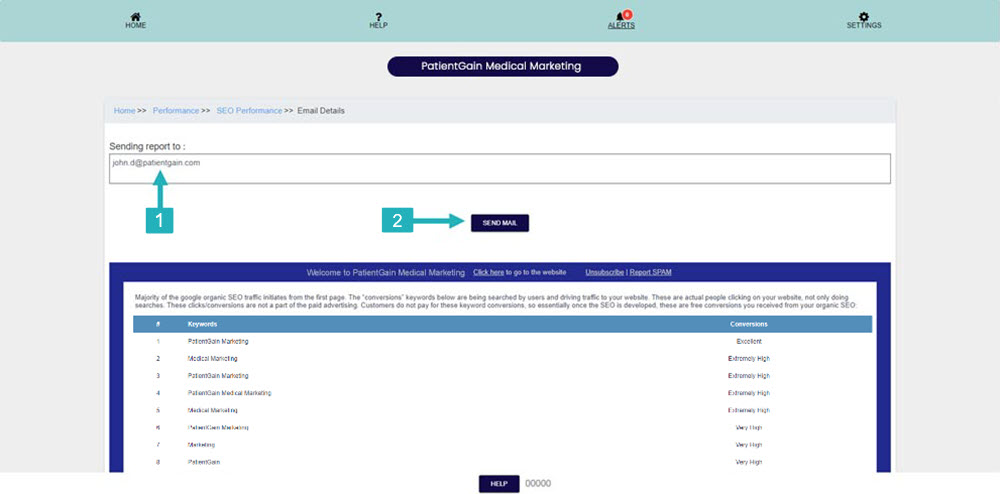
Task: Click the Sending report to label
Action: (147, 146)
